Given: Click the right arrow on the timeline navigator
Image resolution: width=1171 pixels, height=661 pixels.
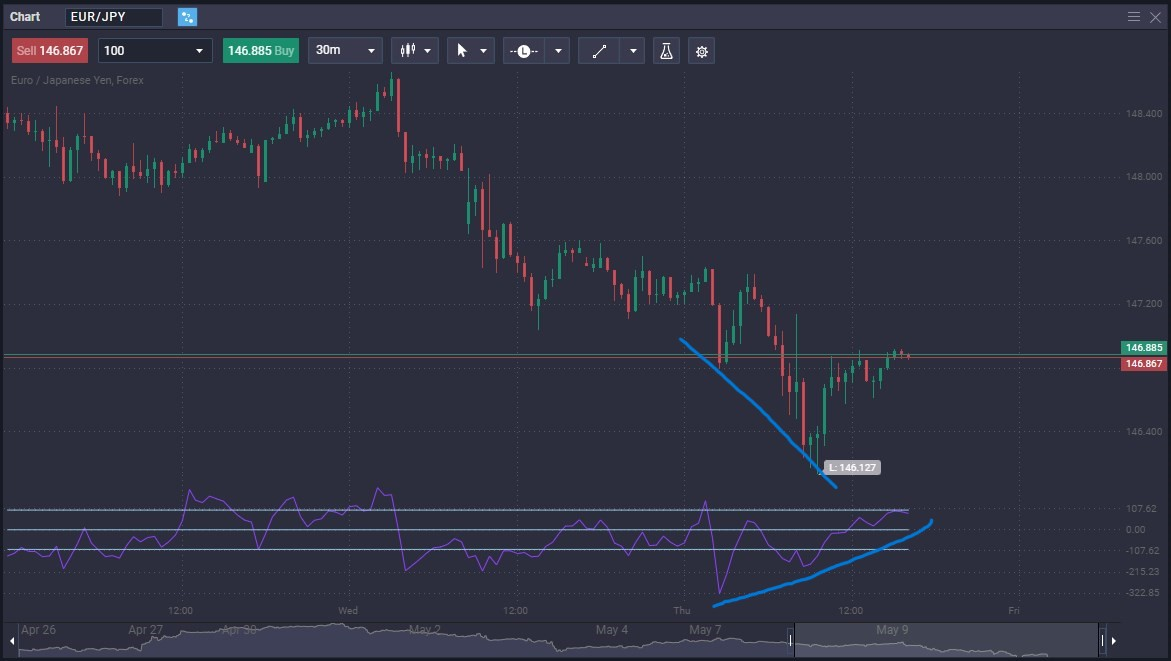Looking at the screenshot, I should [x=1114, y=640].
